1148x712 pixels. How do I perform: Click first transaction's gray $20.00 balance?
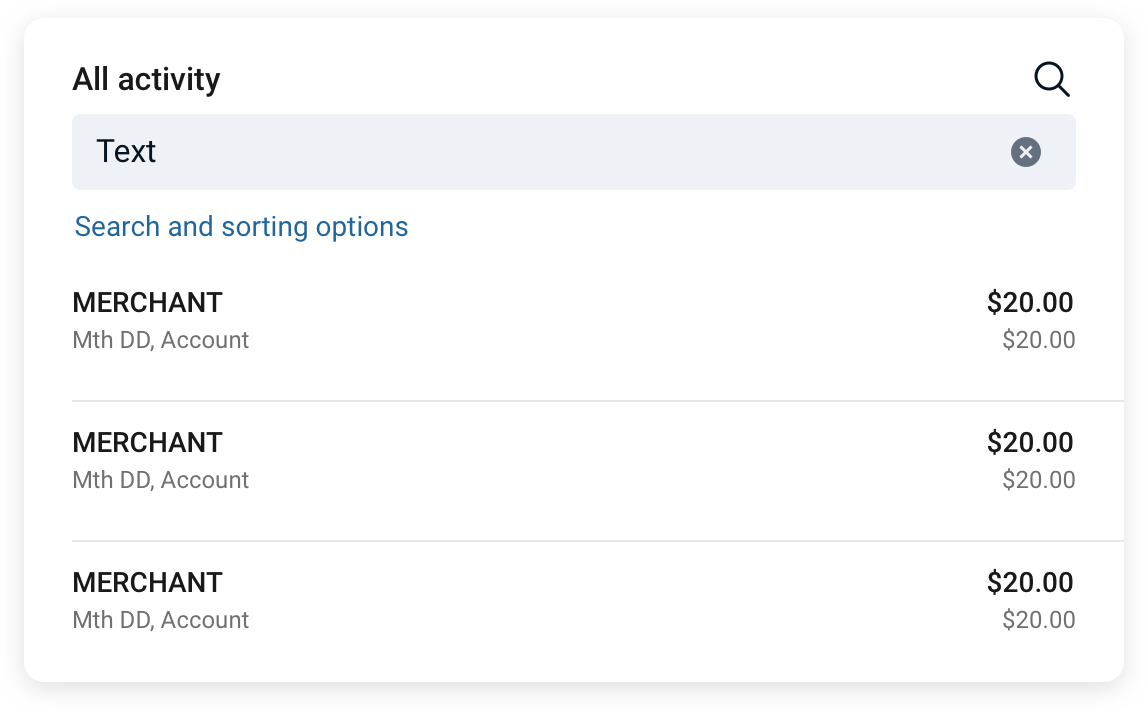[1038, 340]
